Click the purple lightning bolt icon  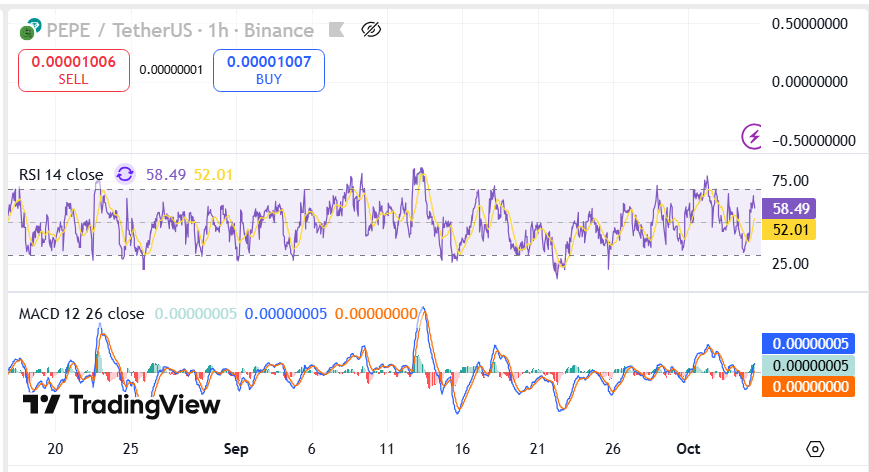coord(752,135)
